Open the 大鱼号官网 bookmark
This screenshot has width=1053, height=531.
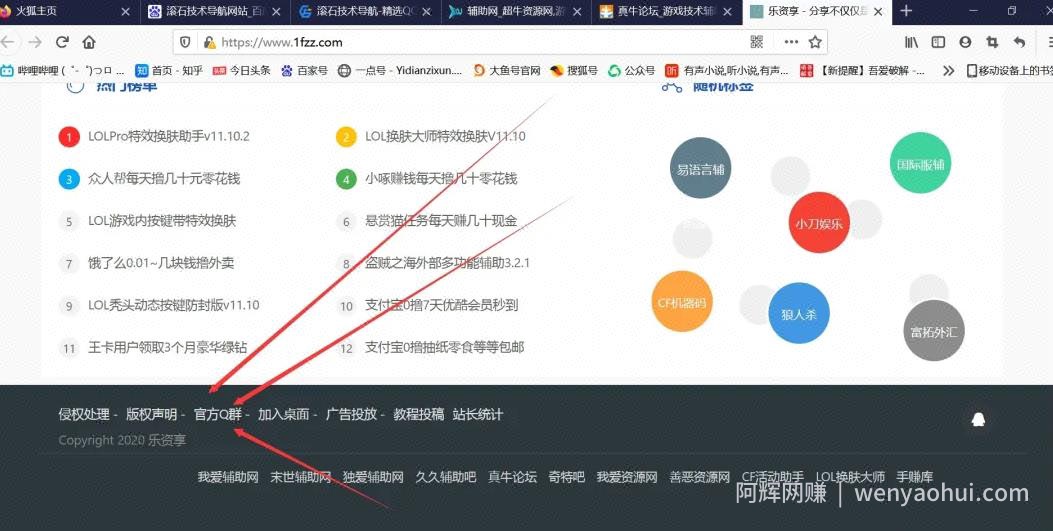coord(507,70)
